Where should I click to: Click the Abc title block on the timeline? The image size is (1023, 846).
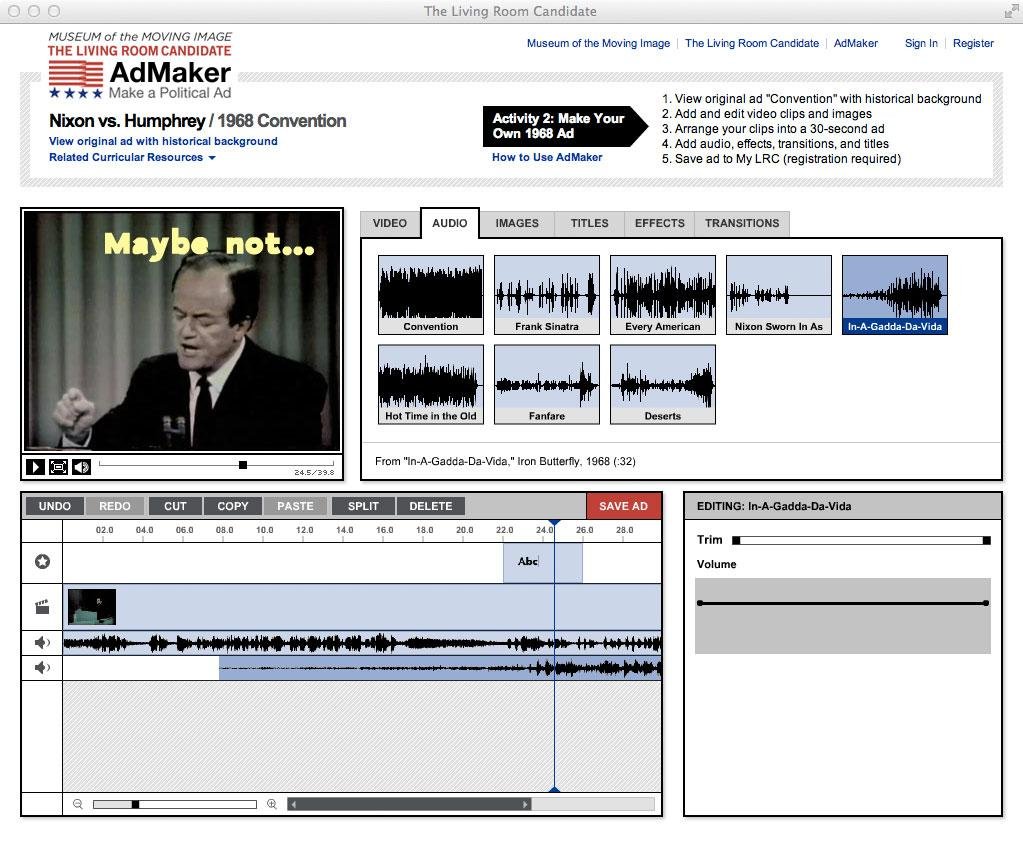[x=527, y=561]
